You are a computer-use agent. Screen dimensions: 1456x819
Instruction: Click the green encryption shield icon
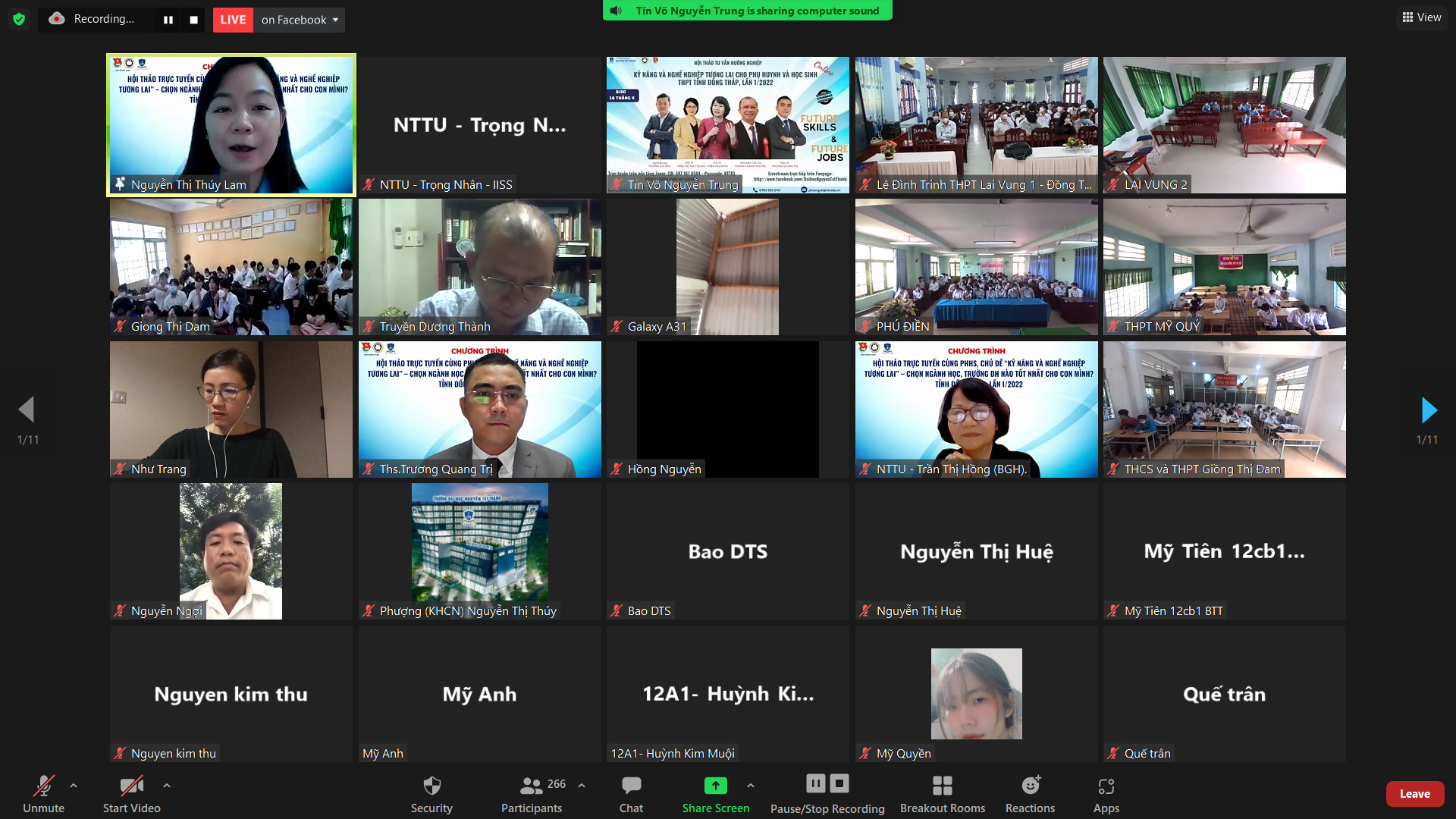click(19, 19)
